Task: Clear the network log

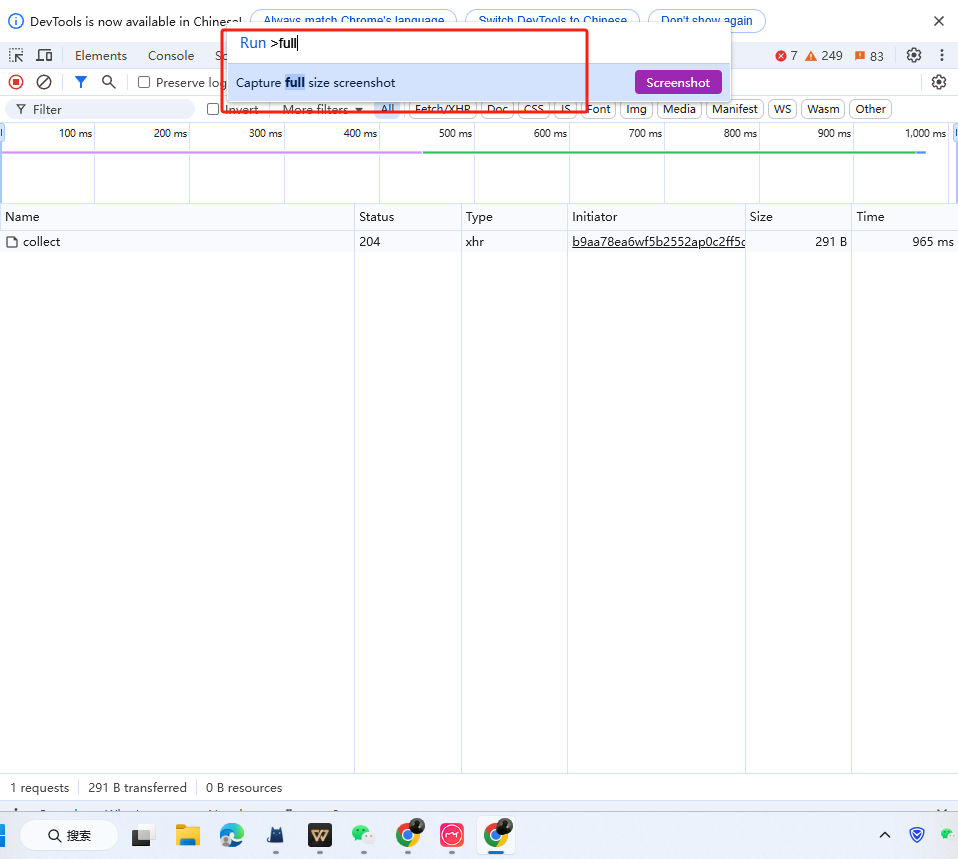Action: pyautogui.click(x=43, y=82)
